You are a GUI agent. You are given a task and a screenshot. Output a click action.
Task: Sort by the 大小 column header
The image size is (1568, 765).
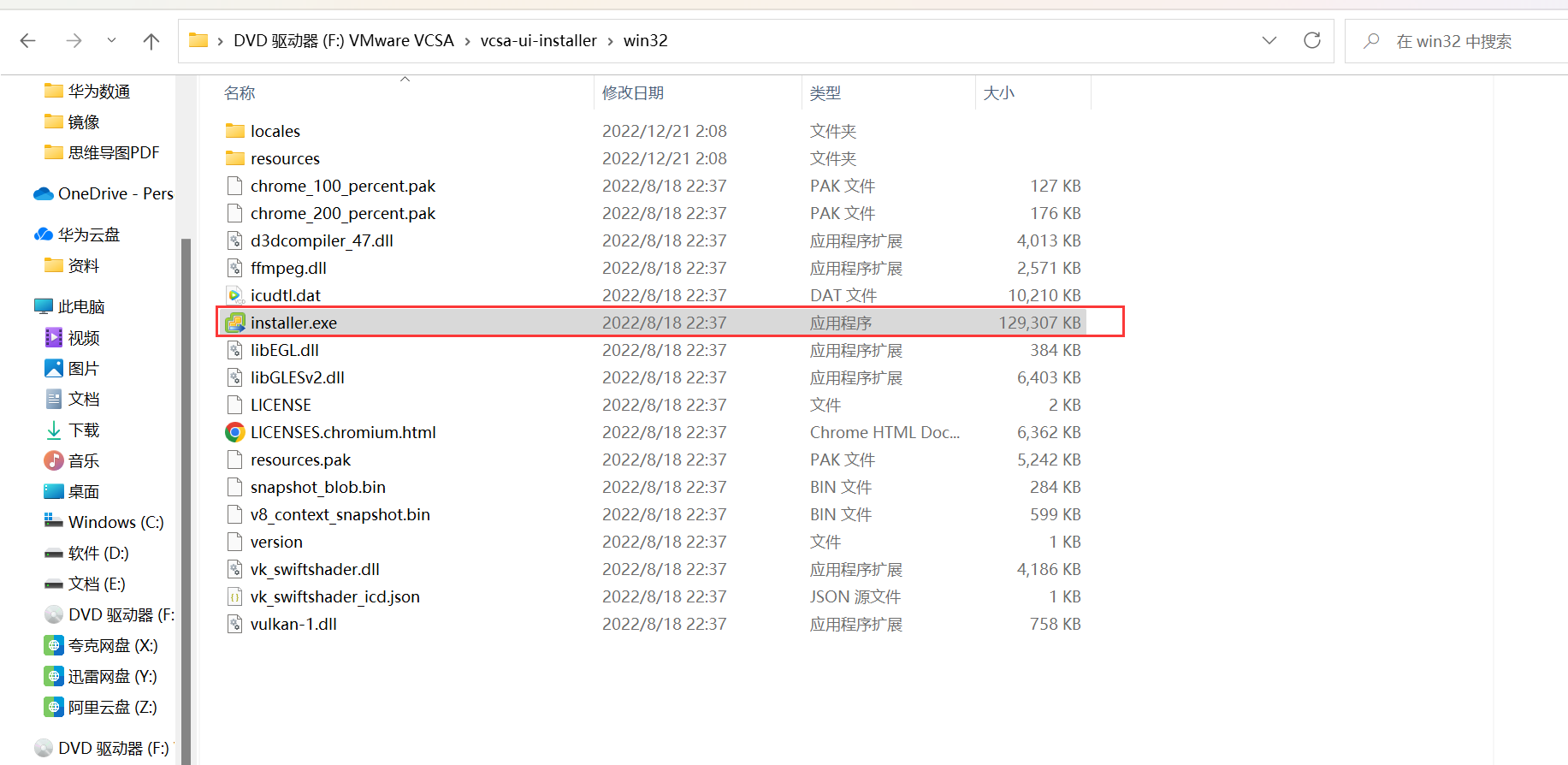coord(999,92)
